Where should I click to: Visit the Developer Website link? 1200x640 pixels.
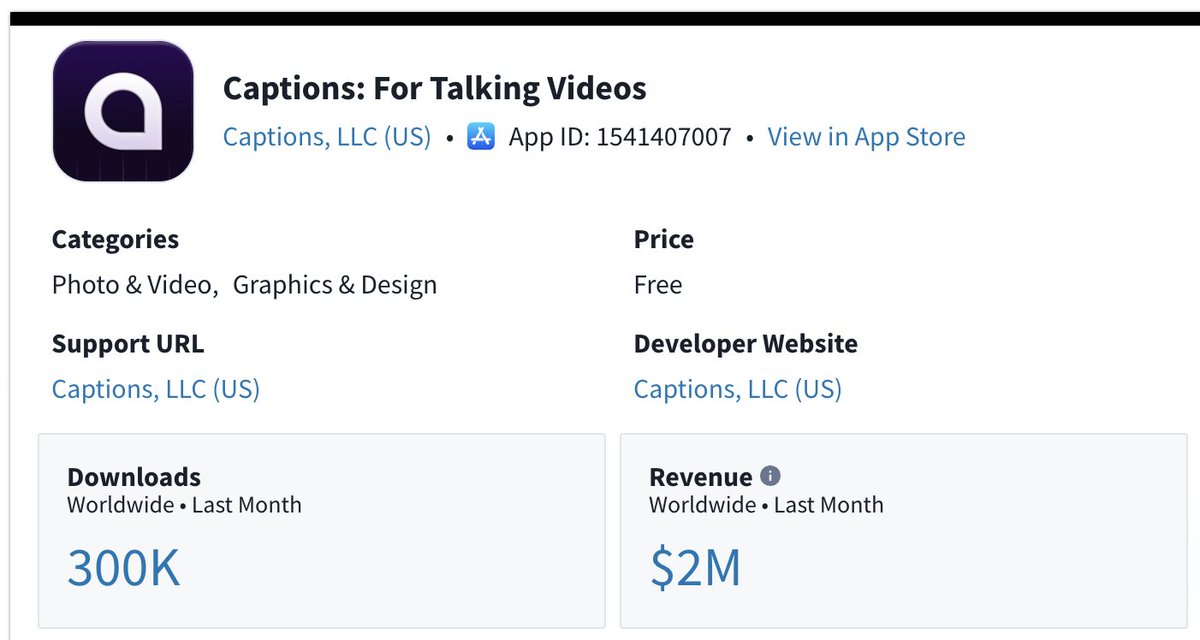738,389
